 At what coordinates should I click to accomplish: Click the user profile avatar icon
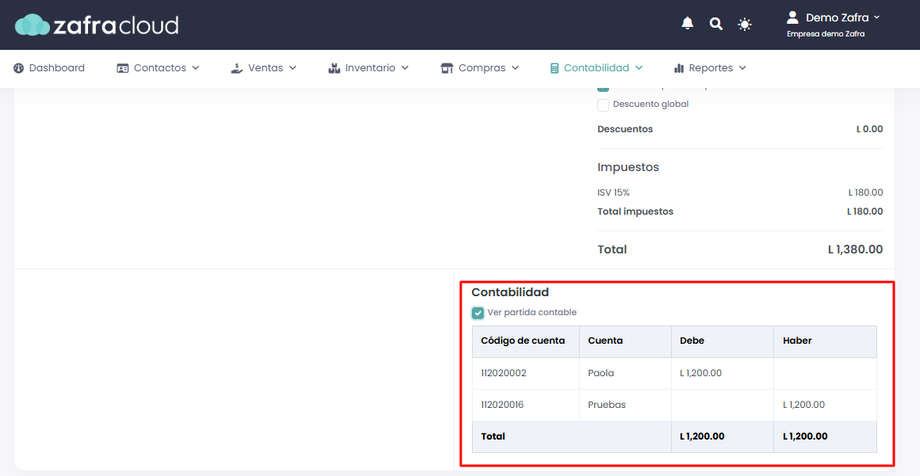pyautogui.click(x=793, y=18)
